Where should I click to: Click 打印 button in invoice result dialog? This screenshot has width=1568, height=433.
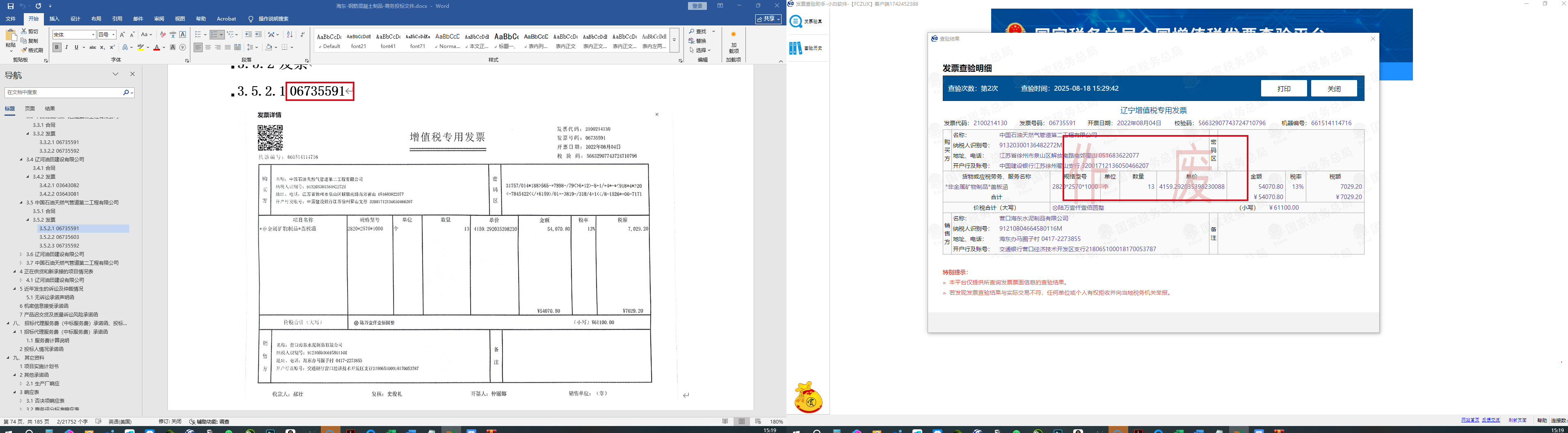pyautogui.click(x=1284, y=88)
